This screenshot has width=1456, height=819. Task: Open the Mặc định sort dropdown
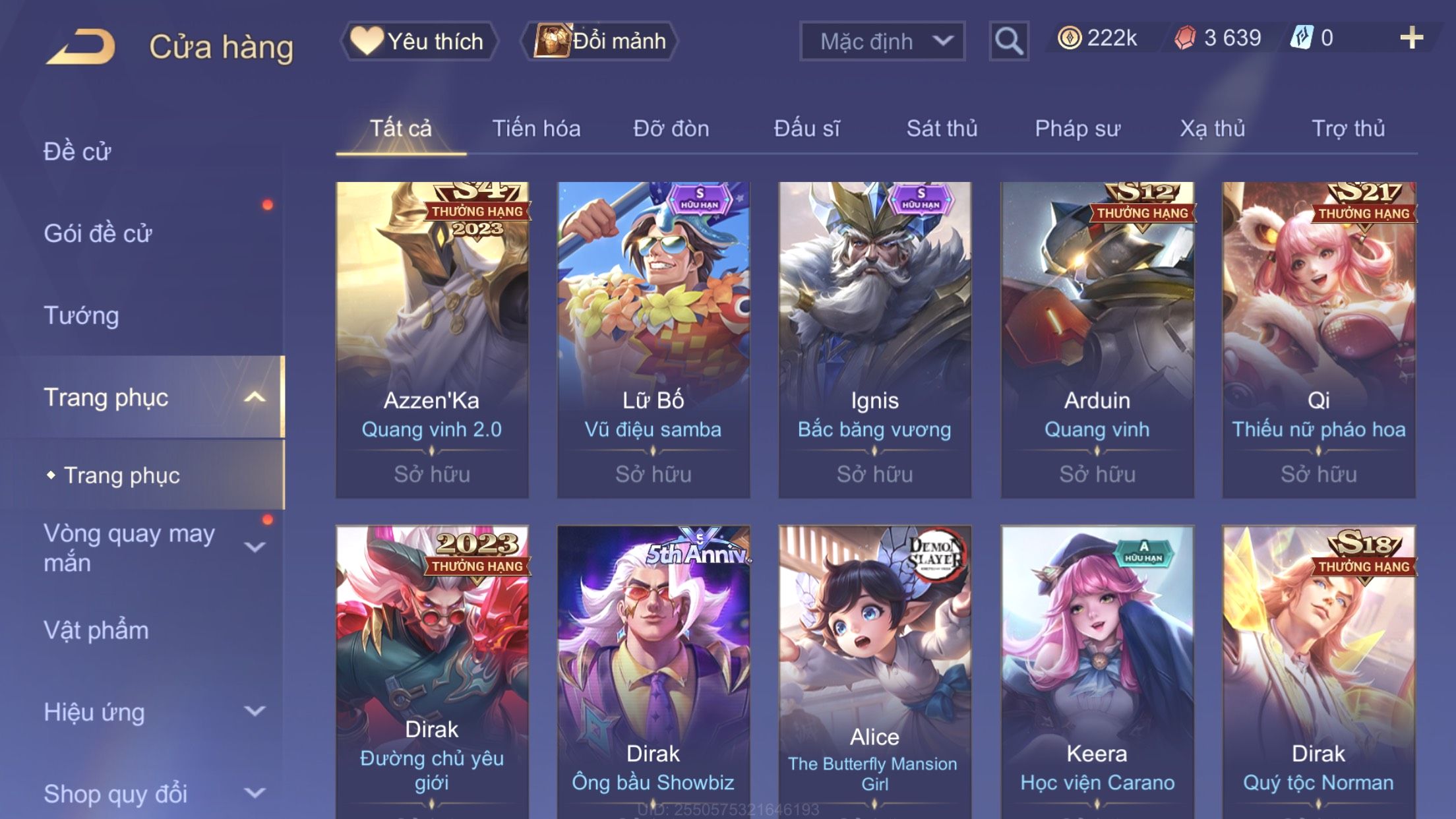(x=882, y=41)
